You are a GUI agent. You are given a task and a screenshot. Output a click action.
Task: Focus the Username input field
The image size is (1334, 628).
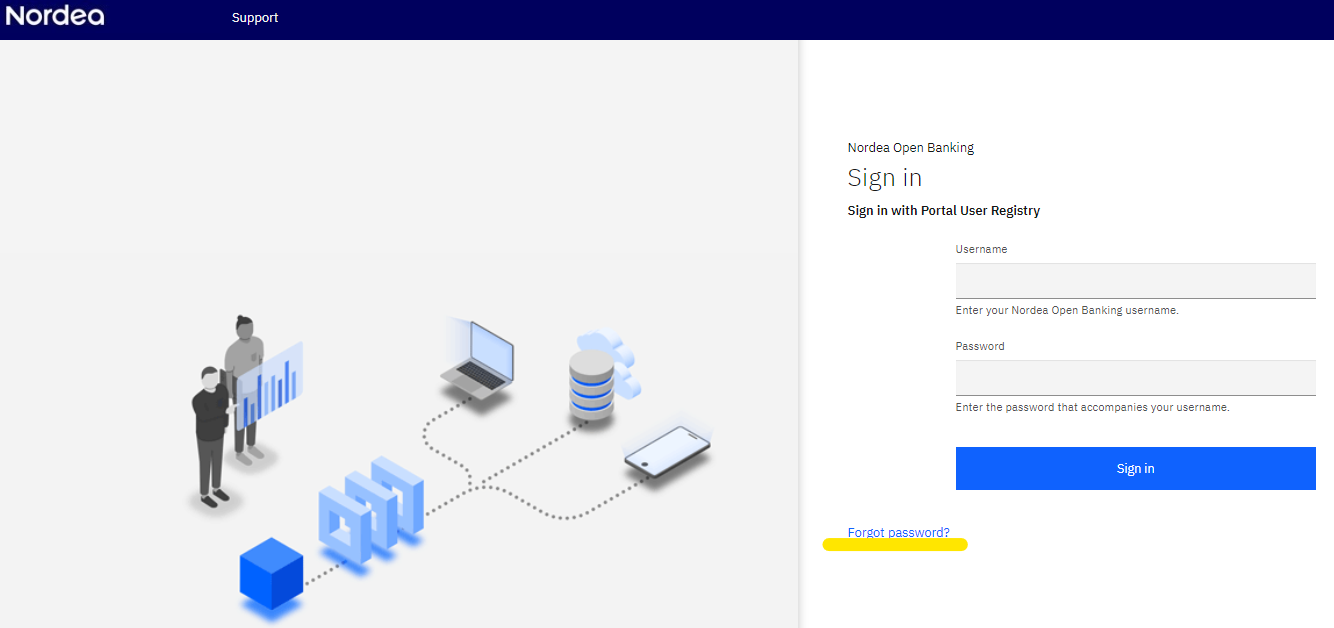coord(1135,280)
